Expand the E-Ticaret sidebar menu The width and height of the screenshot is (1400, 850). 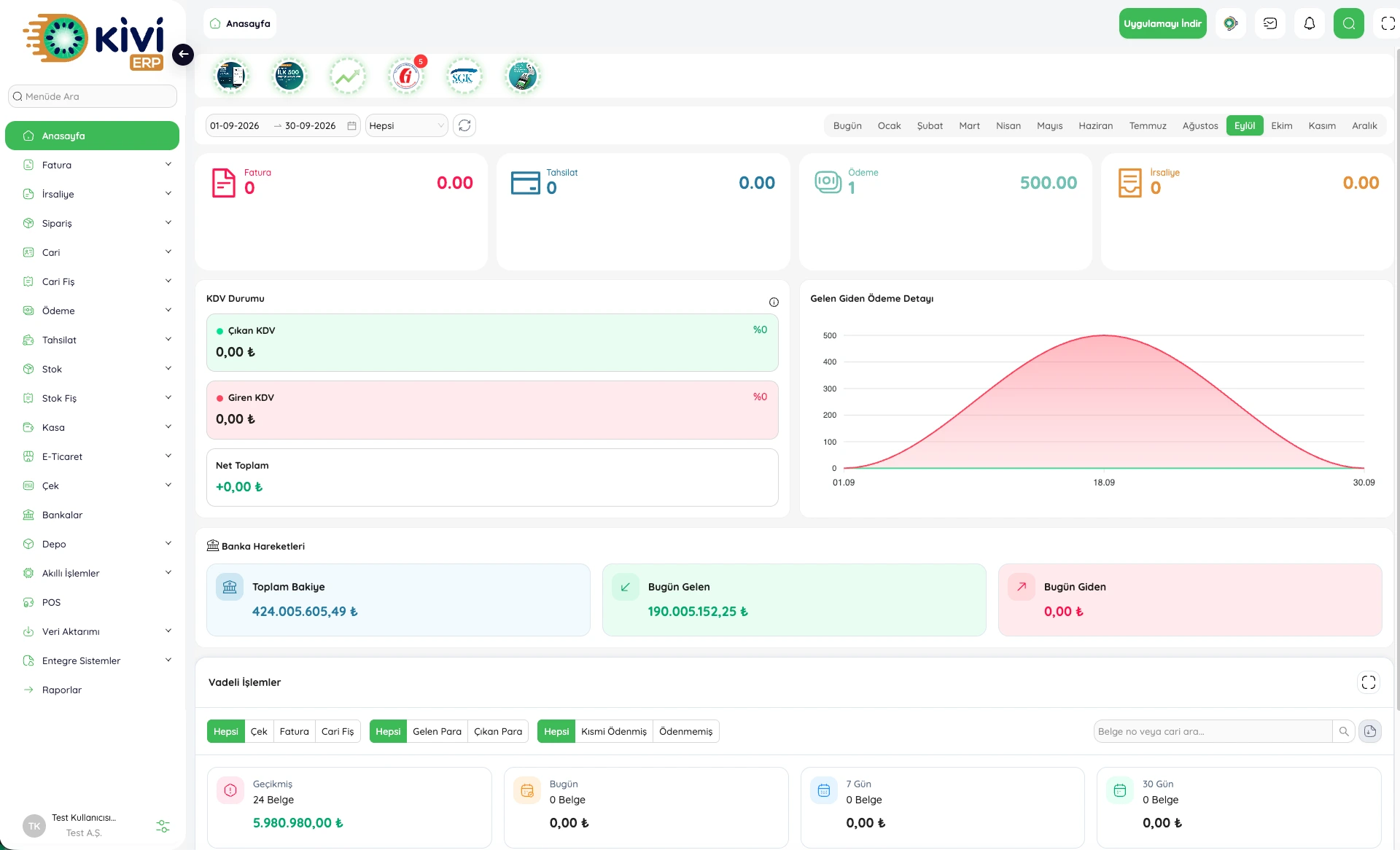point(92,456)
